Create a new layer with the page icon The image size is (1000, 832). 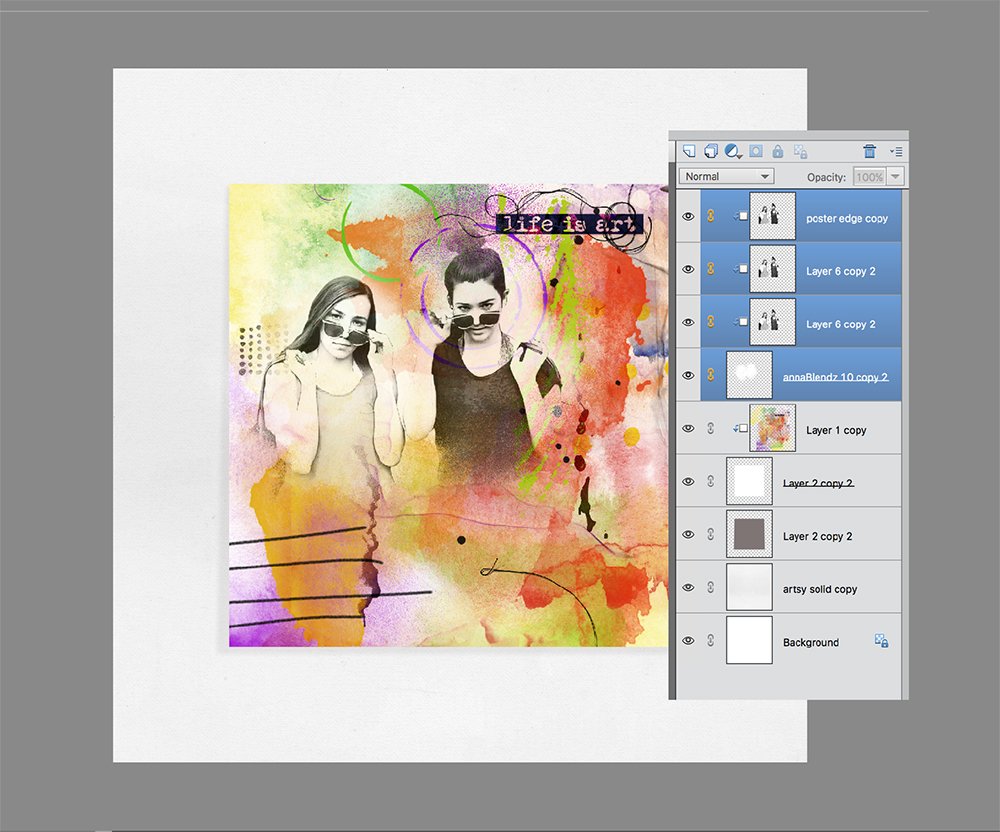pyautogui.click(x=689, y=151)
